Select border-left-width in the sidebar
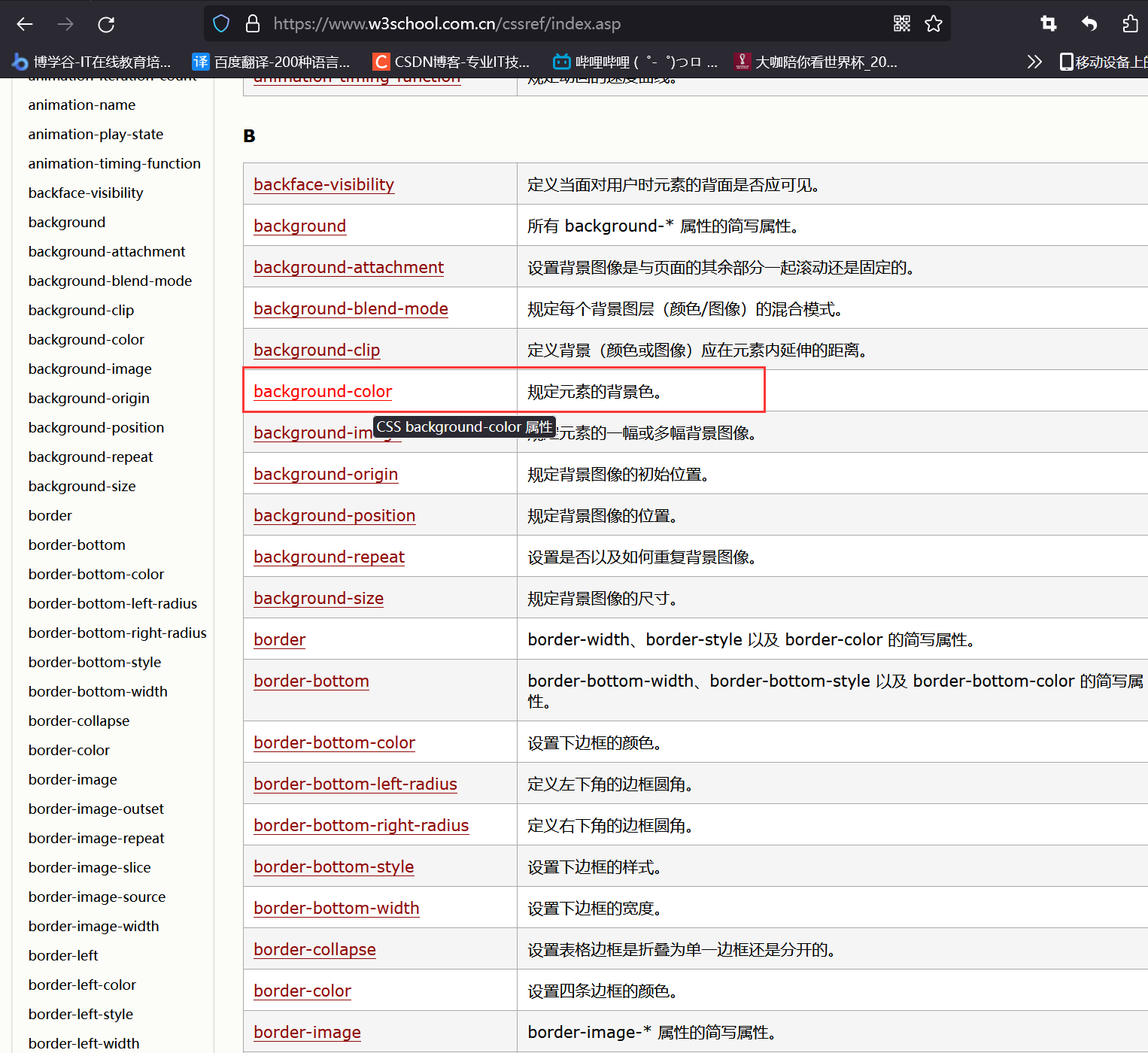Viewport: 1148px width, 1053px height. pyautogui.click(x=84, y=1043)
